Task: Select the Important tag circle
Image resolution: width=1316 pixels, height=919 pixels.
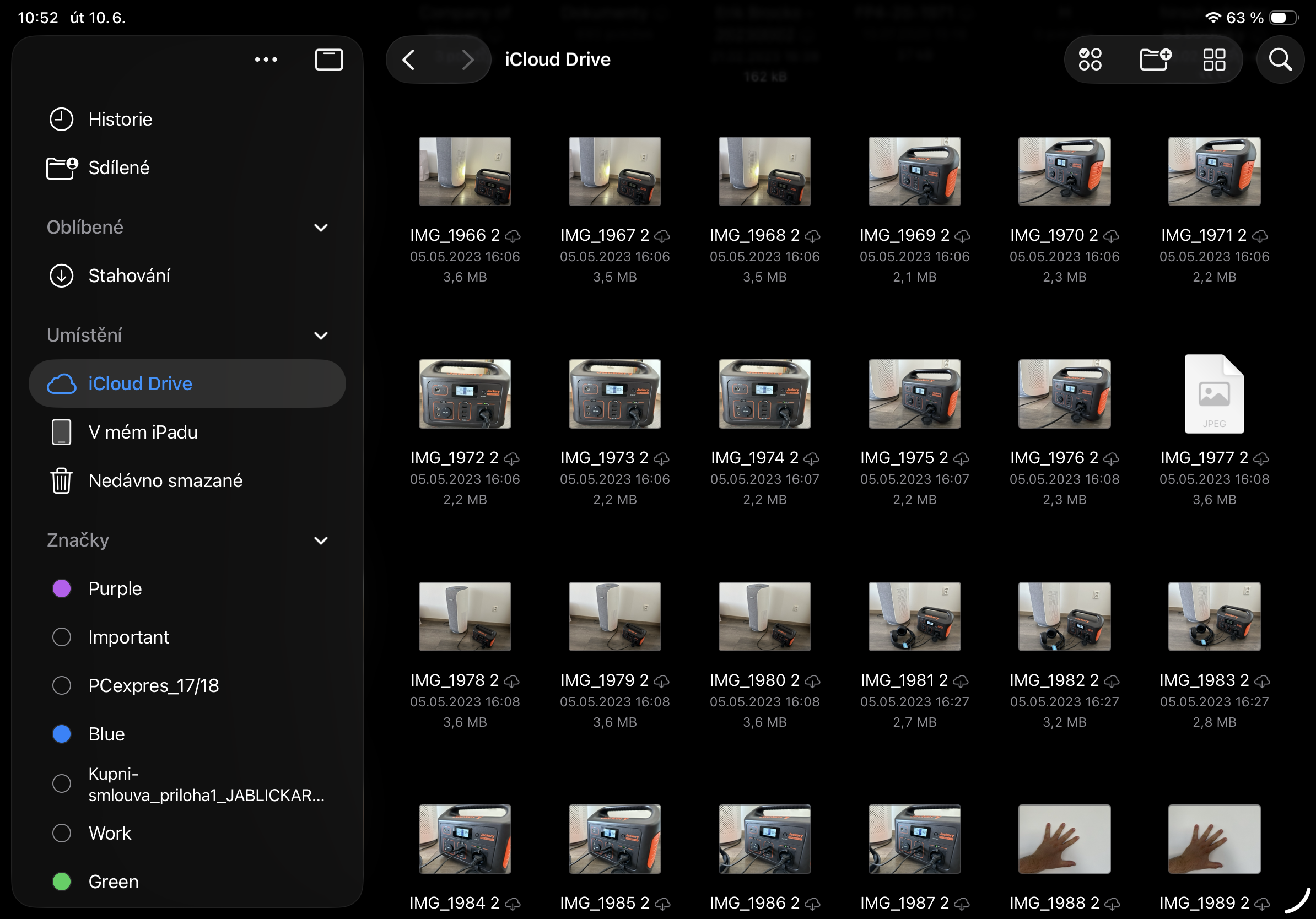Action: pyautogui.click(x=61, y=637)
